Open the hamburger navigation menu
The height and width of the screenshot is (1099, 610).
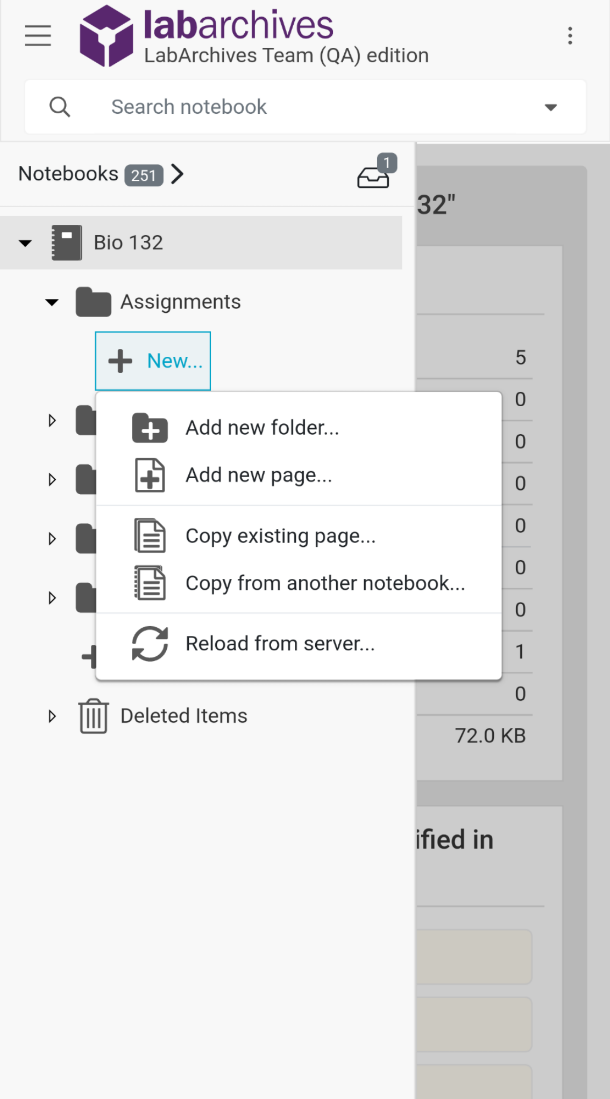tap(38, 35)
